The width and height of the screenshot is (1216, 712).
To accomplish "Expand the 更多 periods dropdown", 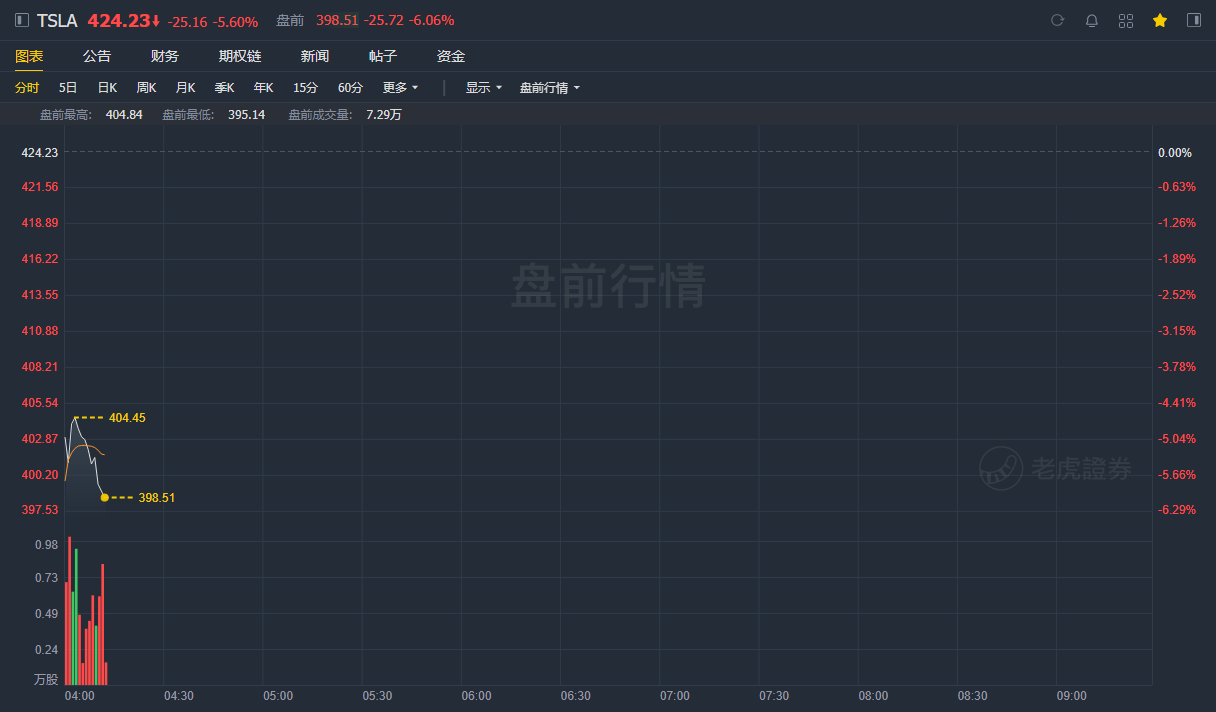I will [x=400, y=88].
